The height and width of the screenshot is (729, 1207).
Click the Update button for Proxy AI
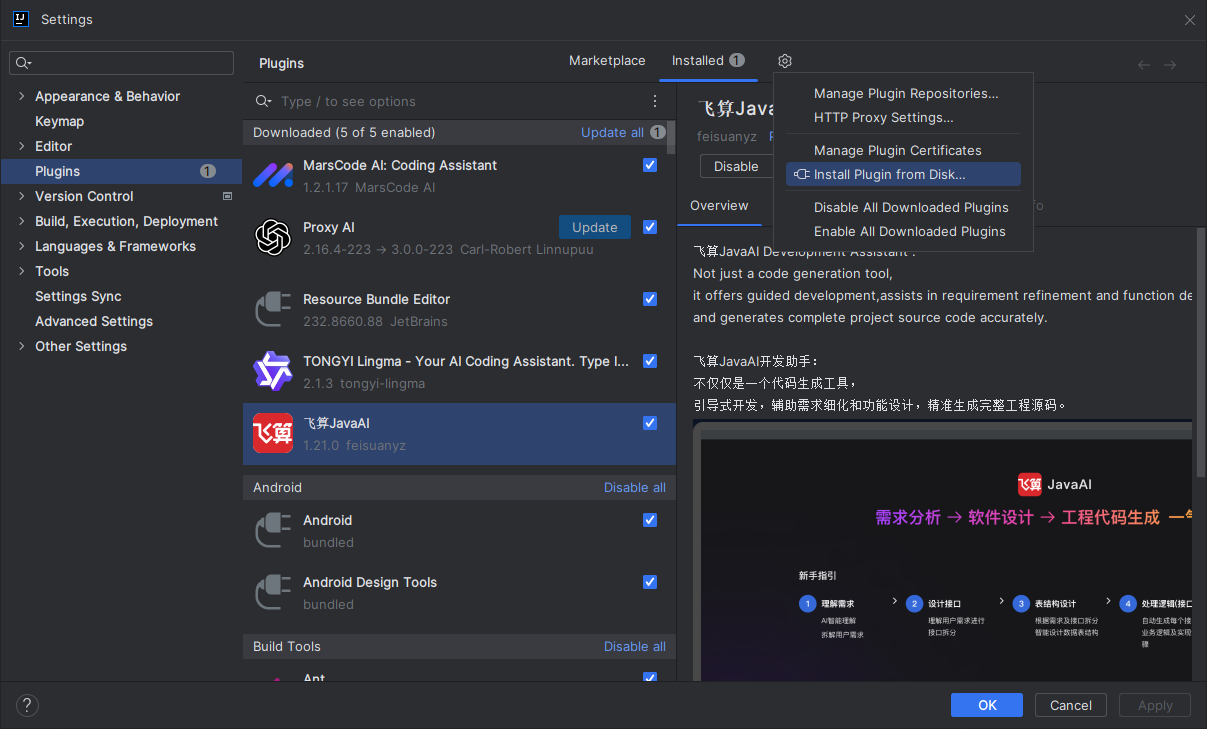(595, 227)
